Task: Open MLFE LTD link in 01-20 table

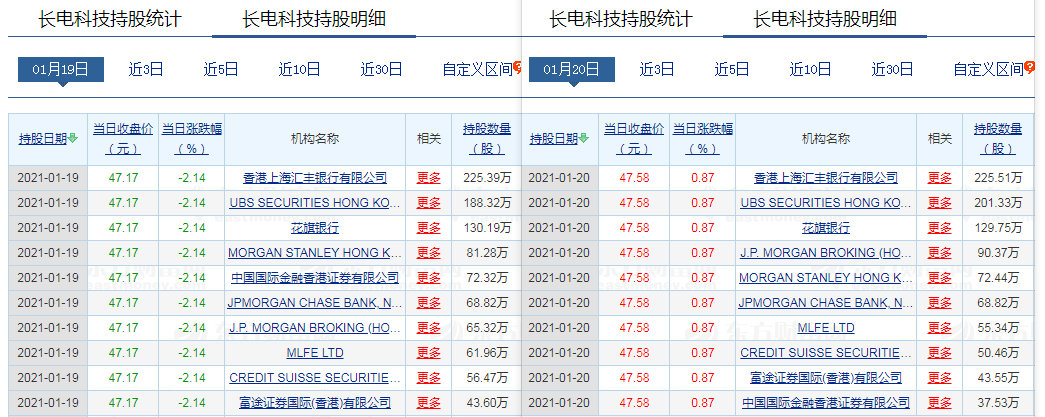Action: (x=826, y=328)
